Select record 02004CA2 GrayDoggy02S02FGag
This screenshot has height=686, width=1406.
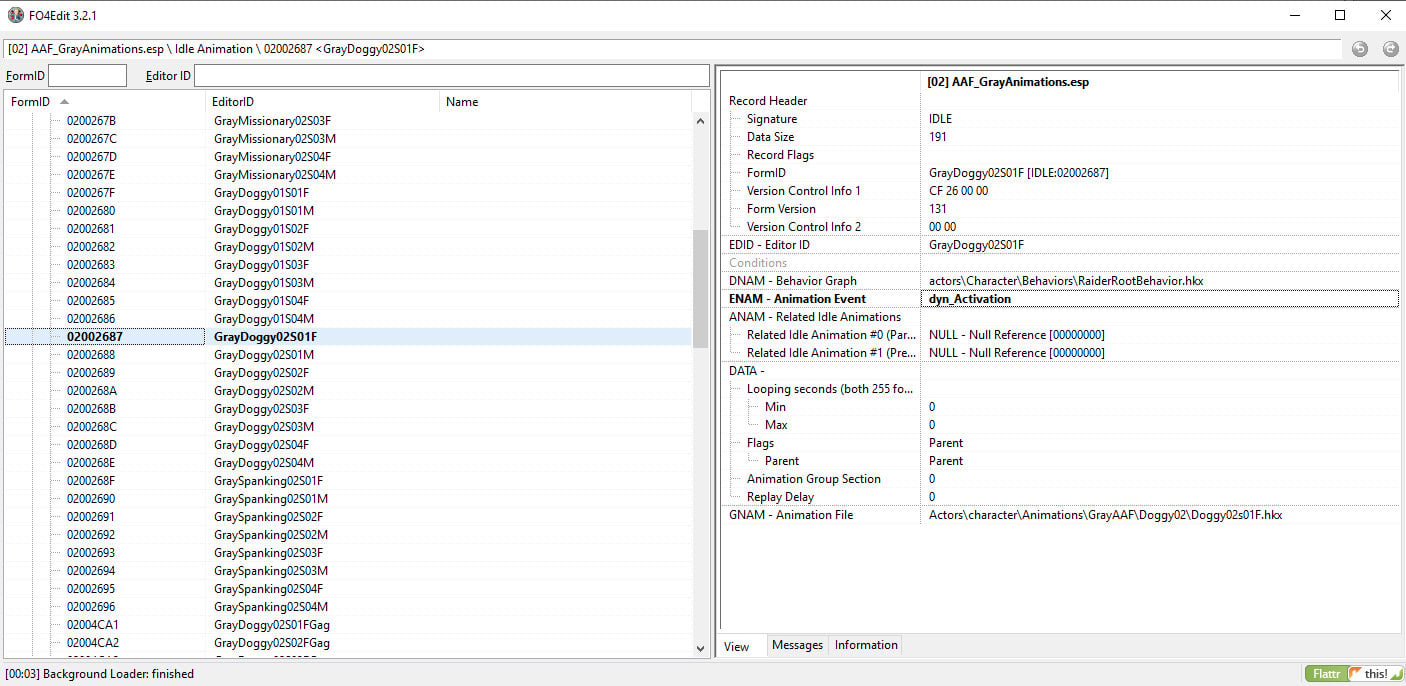pos(348,643)
